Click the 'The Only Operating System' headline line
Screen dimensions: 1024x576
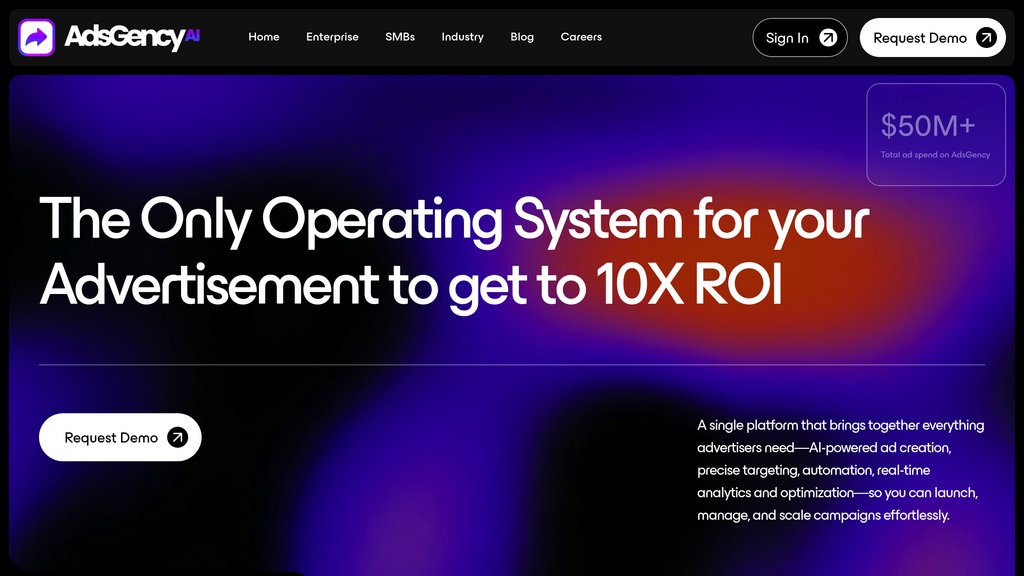click(454, 219)
